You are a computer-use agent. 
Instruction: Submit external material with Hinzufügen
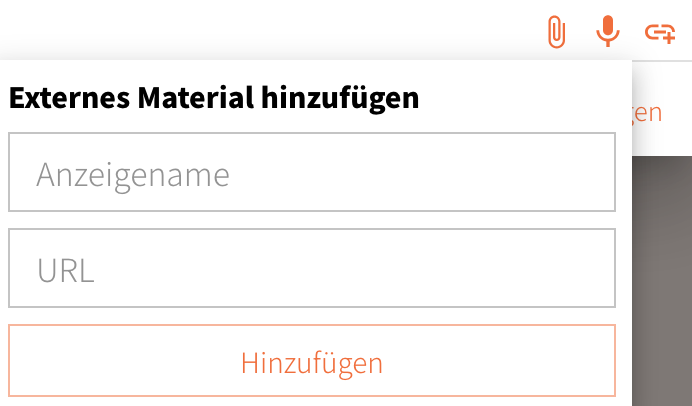311,361
